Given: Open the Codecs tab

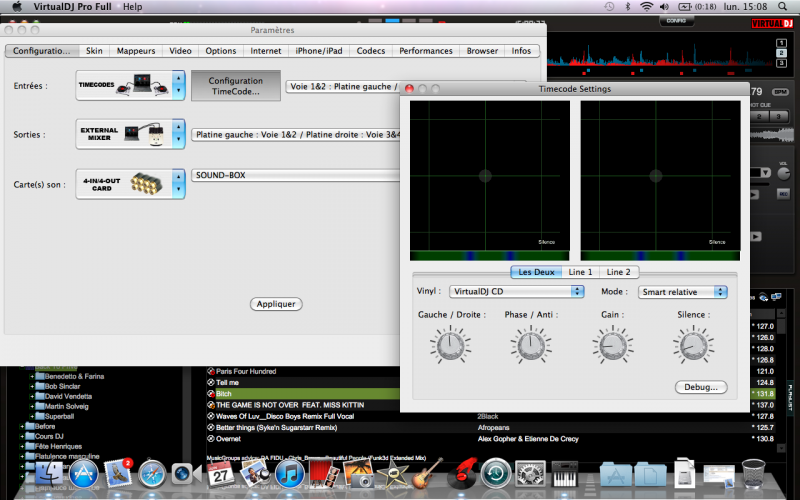Looking at the screenshot, I should click(371, 51).
